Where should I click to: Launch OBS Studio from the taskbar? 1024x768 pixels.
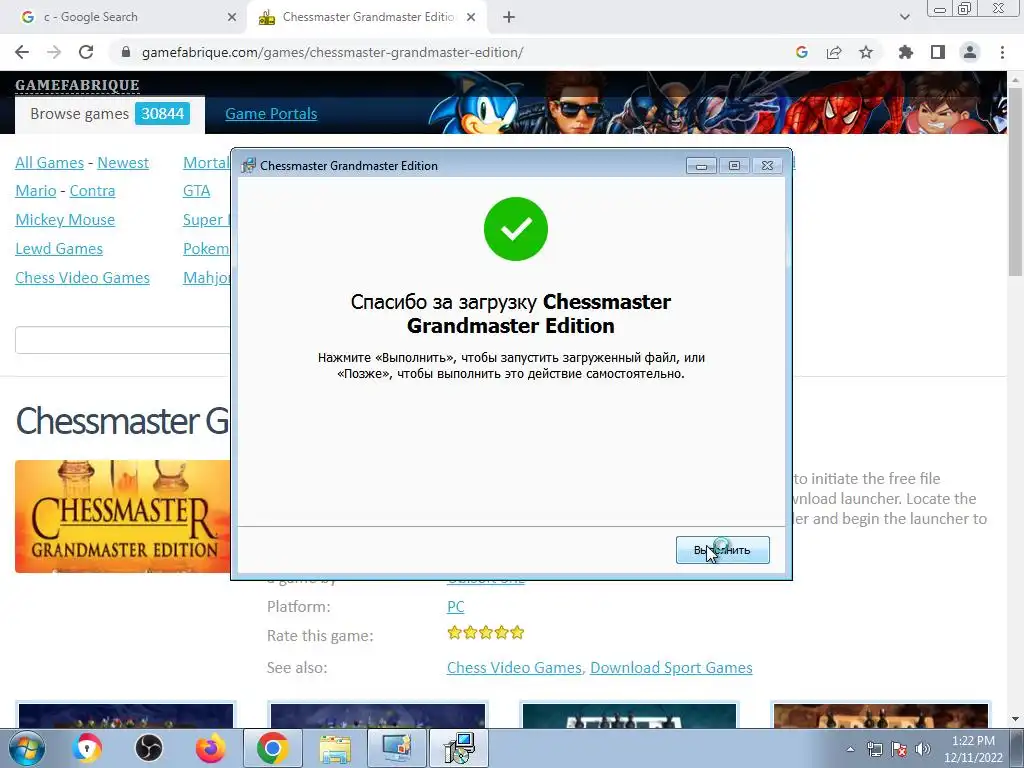click(148, 748)
